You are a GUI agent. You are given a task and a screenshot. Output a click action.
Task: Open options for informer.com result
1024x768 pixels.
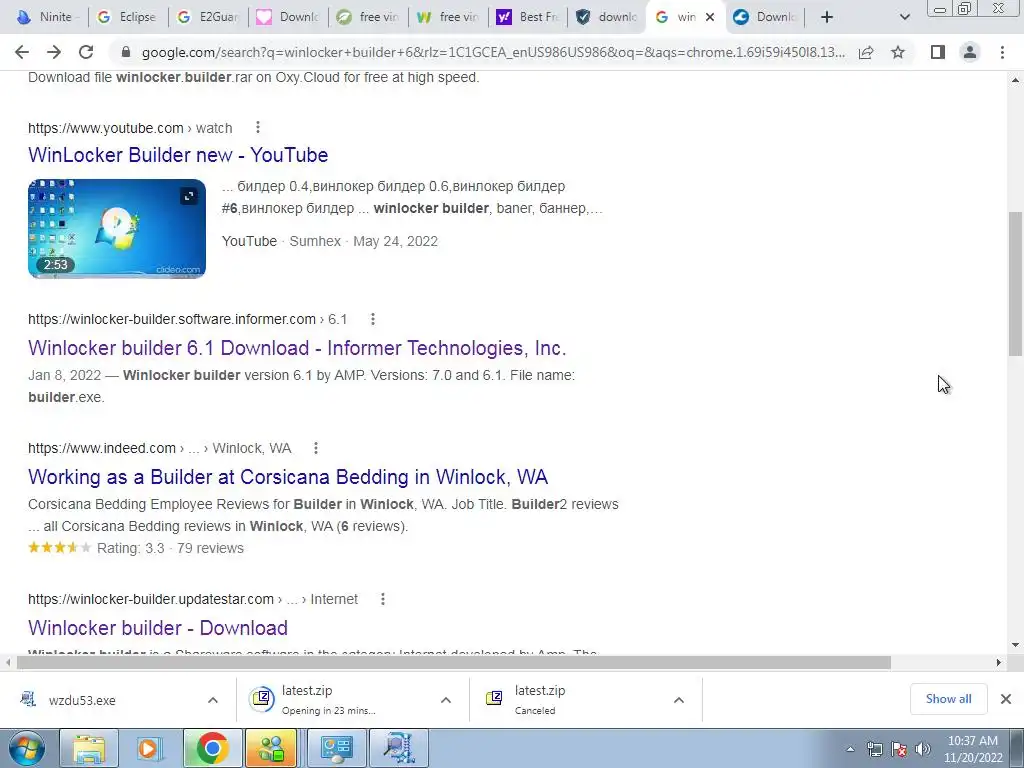(373, 319)
